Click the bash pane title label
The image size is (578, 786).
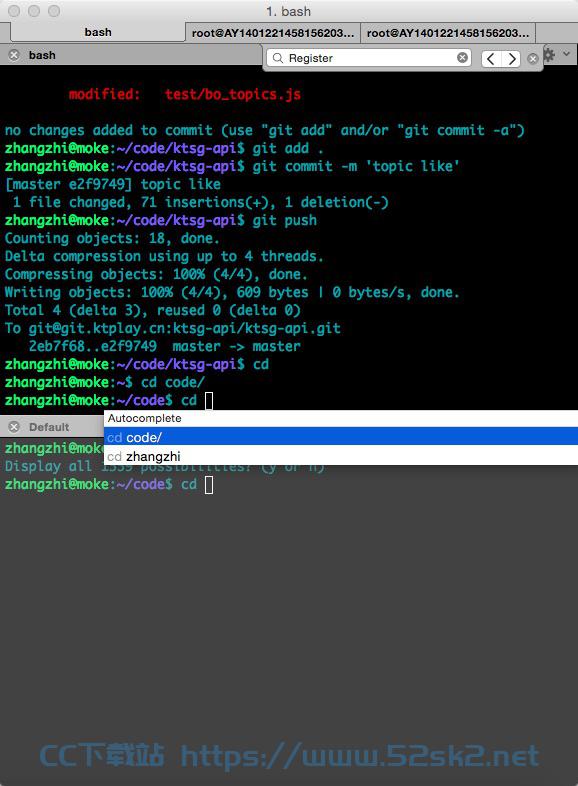click(42, 55)
